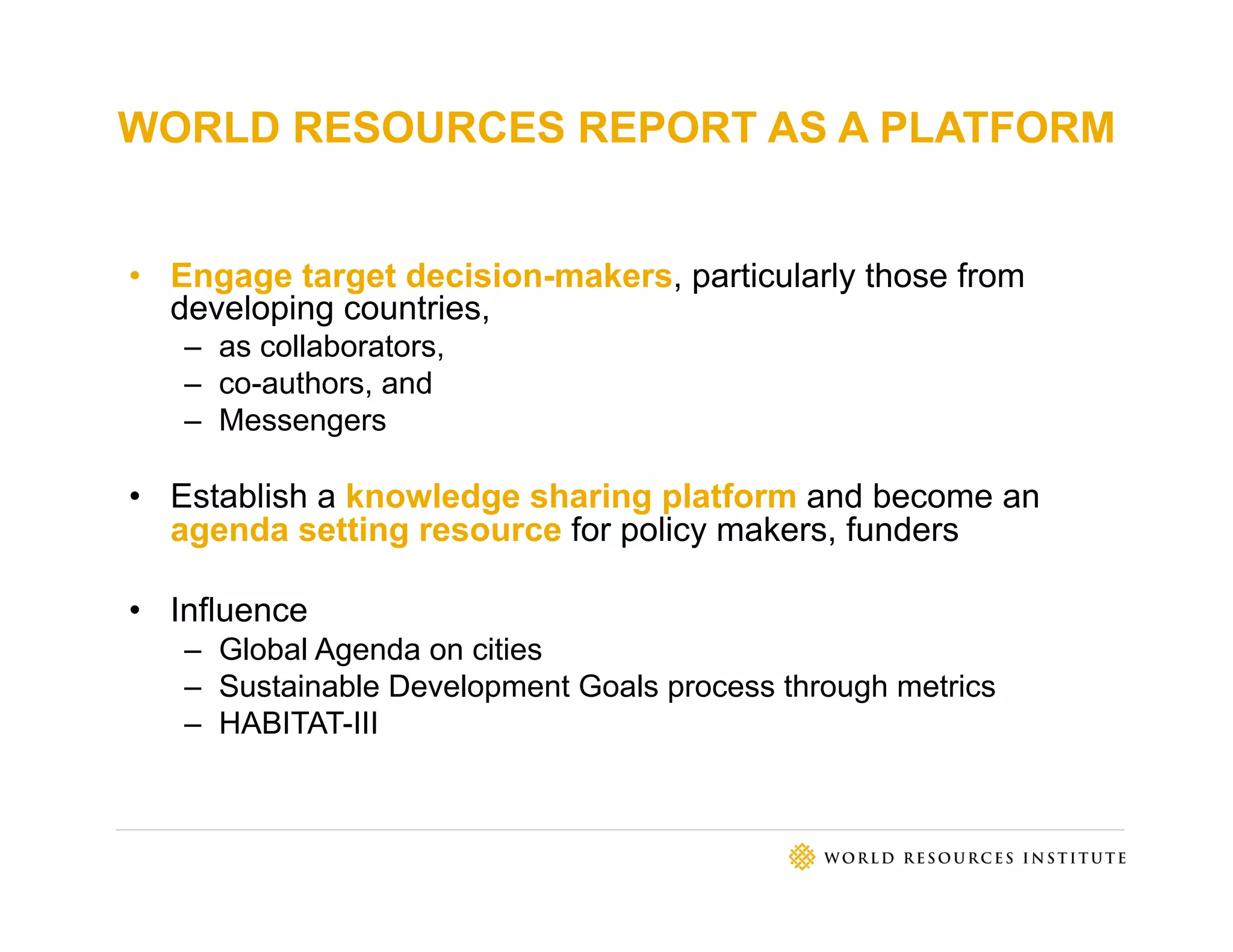
Task: Click Sustainable Development Goals process line
Action: 606,687
